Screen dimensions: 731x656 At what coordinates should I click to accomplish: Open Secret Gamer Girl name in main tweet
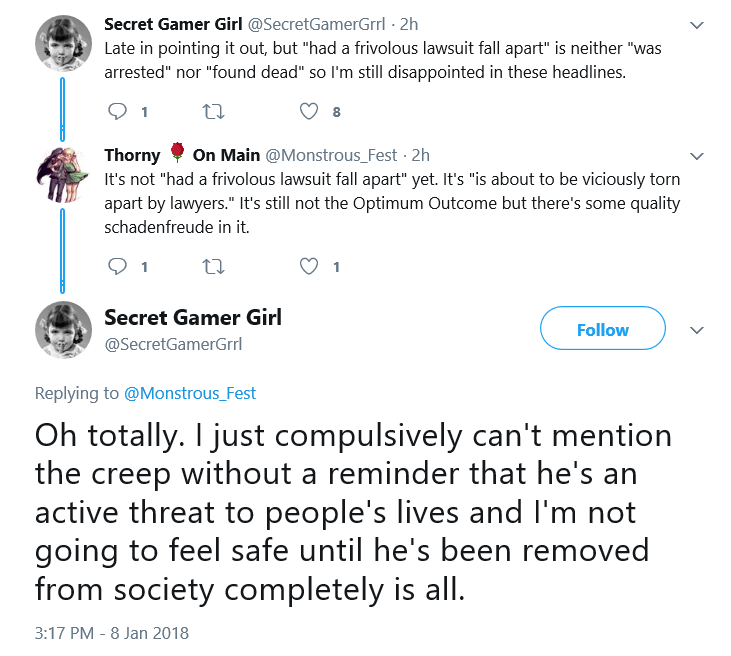pos(193,318)
